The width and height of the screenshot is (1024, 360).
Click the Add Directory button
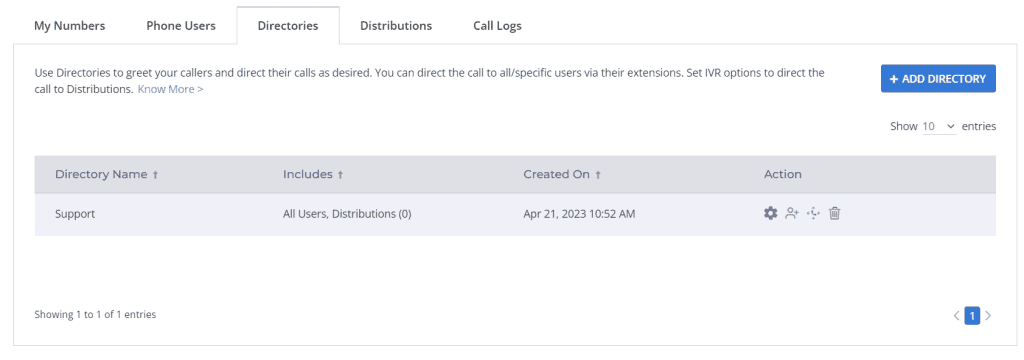coord(938,78)
